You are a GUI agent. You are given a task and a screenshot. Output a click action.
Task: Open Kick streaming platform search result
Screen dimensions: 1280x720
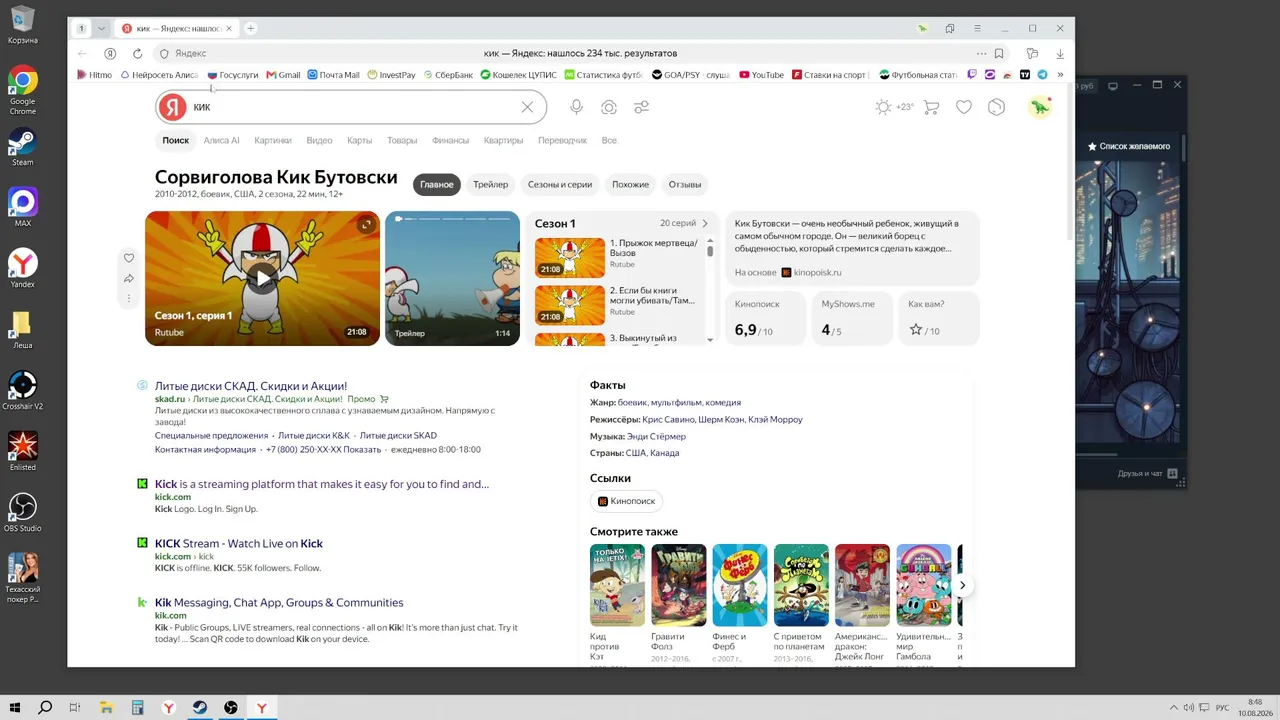pyautogui.click(x=322, y=484)
